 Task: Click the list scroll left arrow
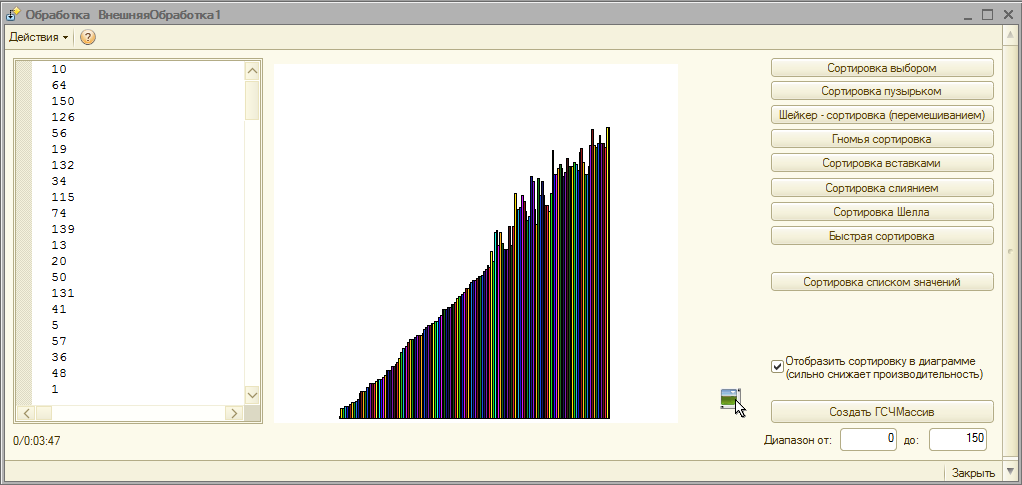(27, 413)
